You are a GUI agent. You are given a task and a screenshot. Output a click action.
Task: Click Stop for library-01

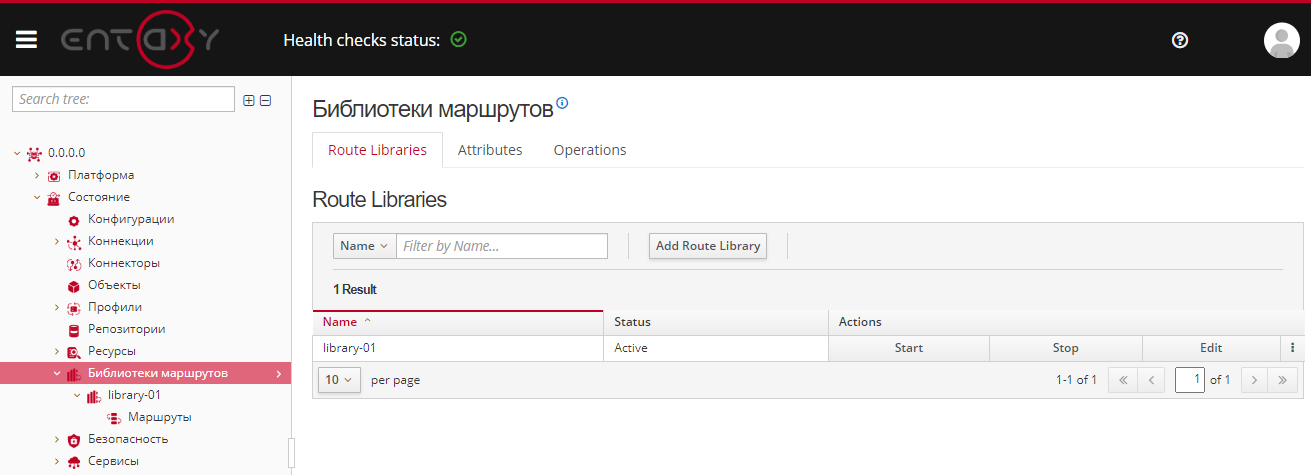[1066, 348]
